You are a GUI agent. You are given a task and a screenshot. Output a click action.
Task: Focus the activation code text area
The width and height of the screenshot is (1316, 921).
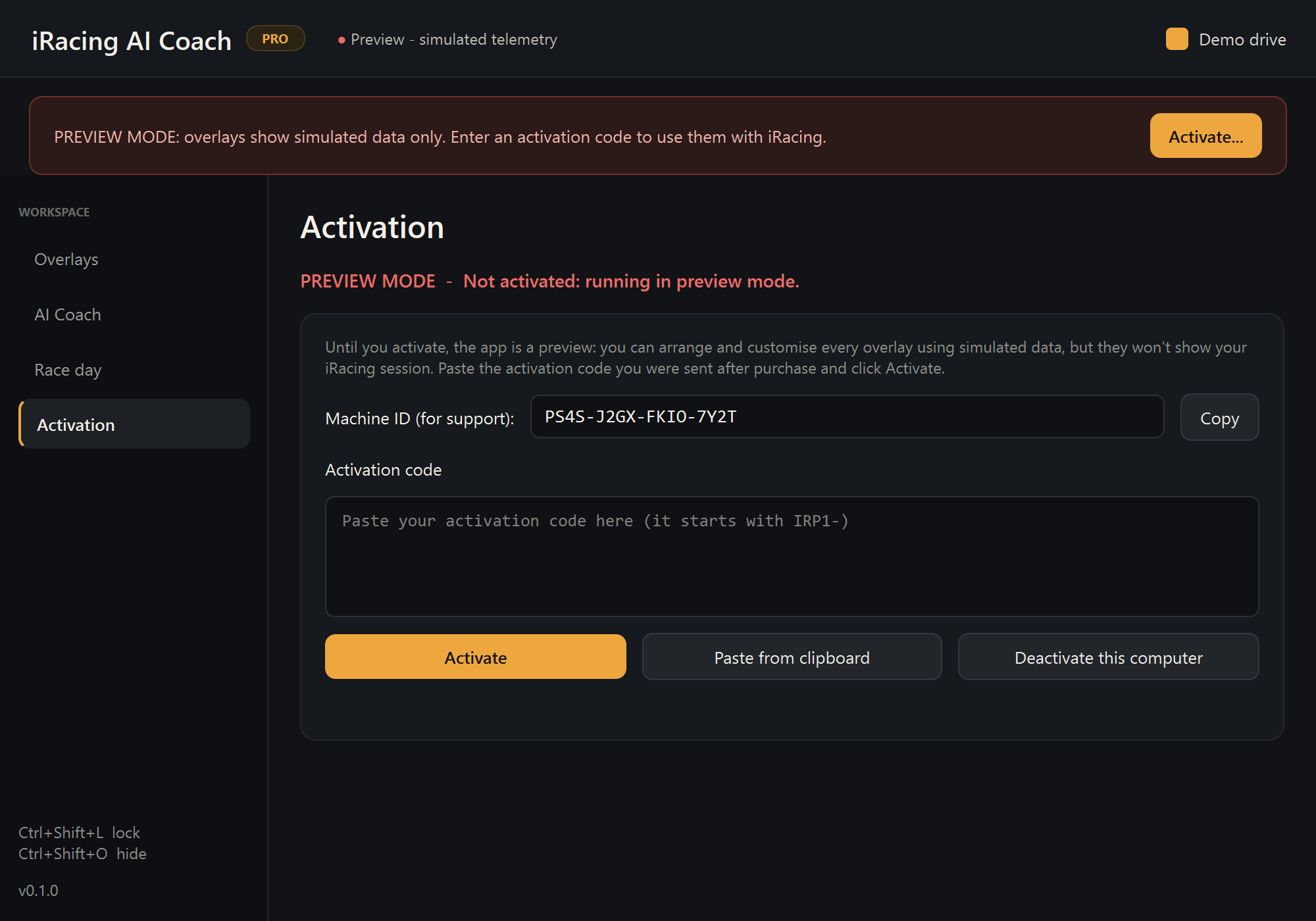click(x=792, y=557)
